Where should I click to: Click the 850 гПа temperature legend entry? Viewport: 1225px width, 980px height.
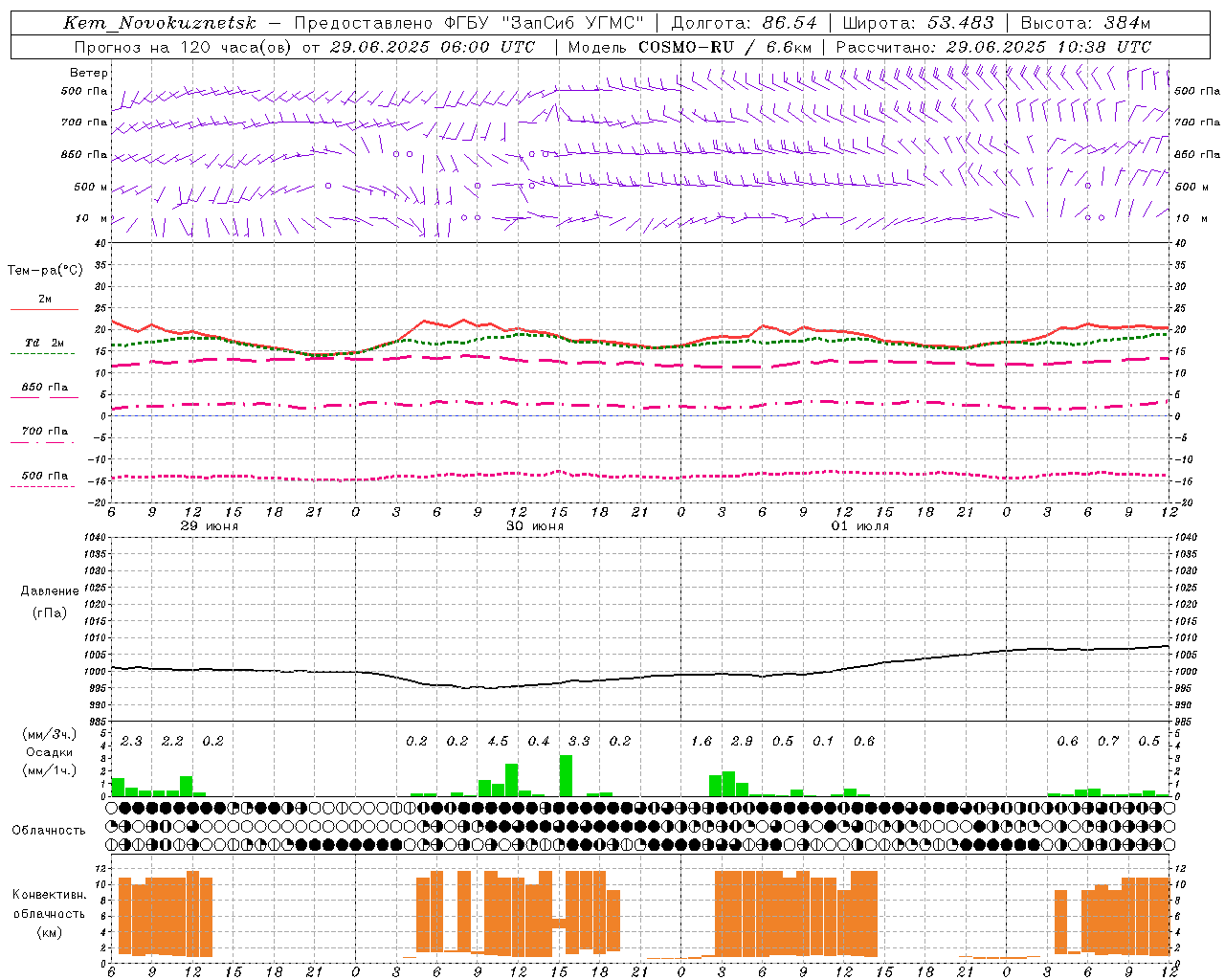[45, 389]
